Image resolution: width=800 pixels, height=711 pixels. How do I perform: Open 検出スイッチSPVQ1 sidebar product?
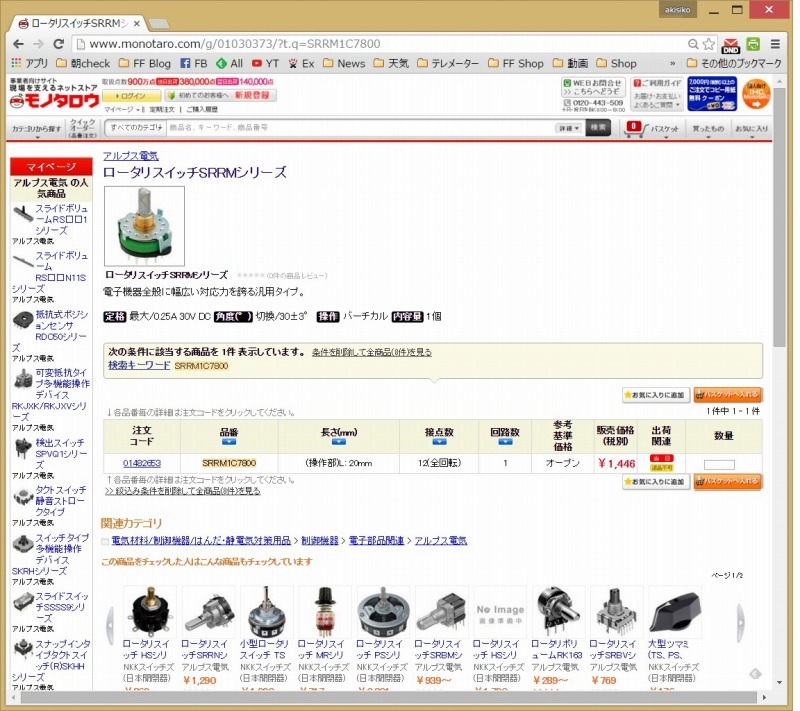pos(51,454)
